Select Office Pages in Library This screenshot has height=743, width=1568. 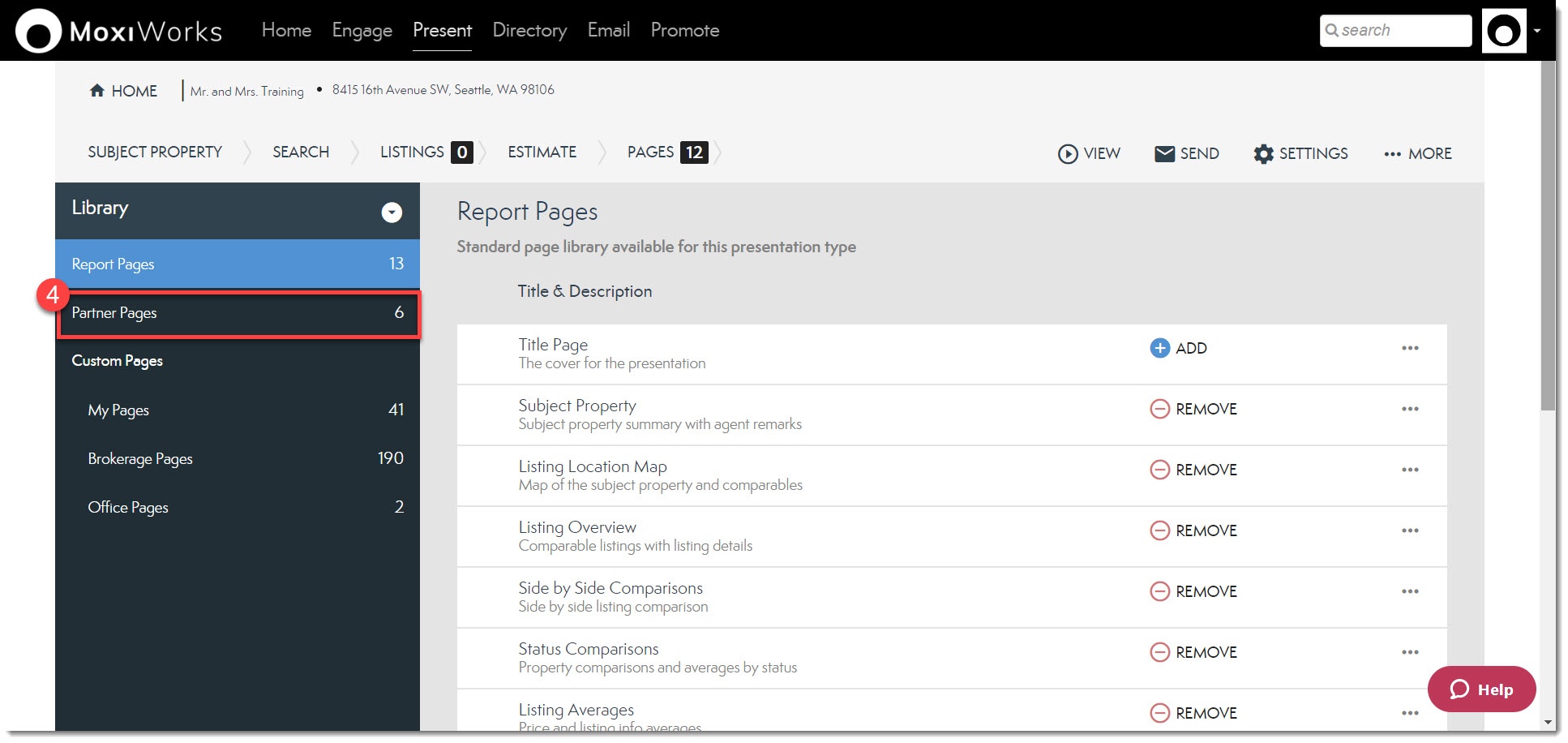click(238, 508)
